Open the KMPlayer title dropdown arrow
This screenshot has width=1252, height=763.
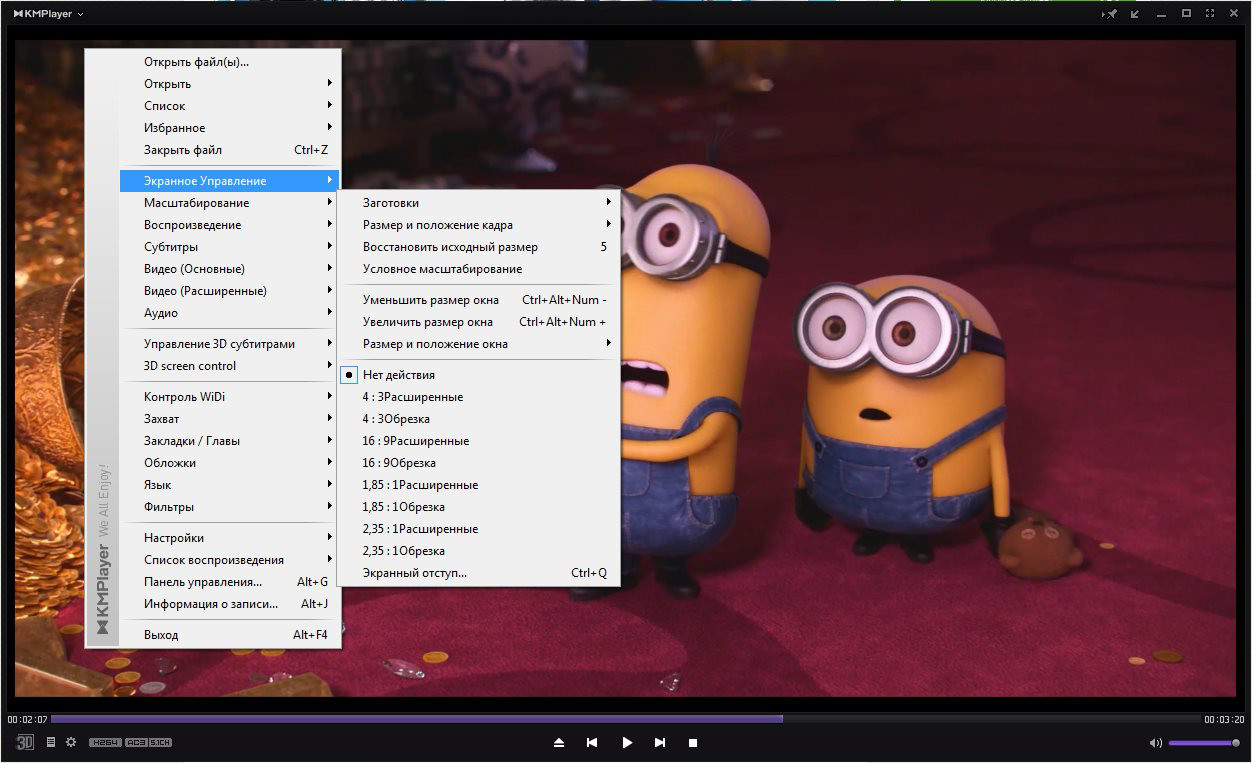coord(81,15)
